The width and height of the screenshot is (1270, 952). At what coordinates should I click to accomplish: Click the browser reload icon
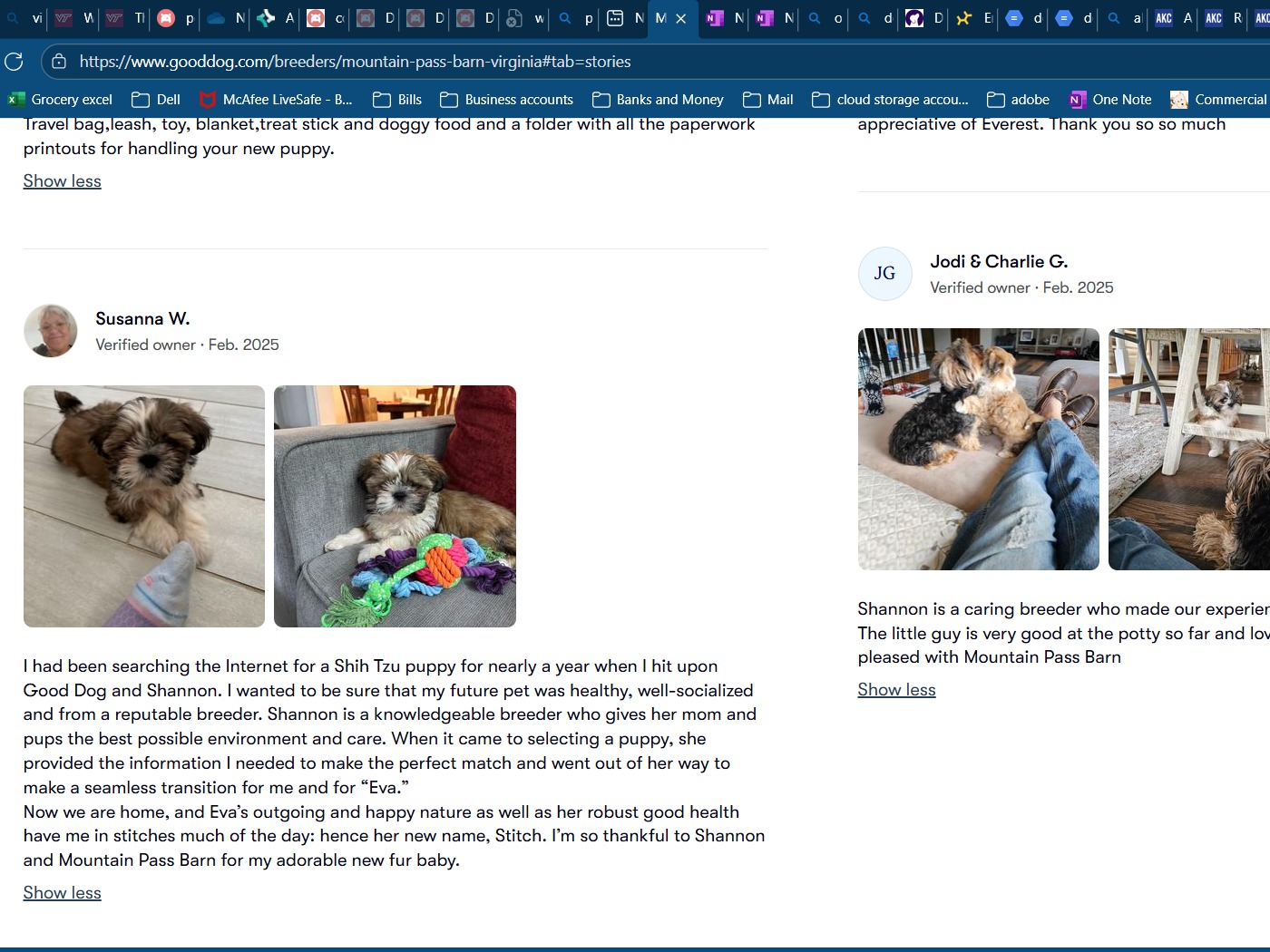(x=14, y=62)
